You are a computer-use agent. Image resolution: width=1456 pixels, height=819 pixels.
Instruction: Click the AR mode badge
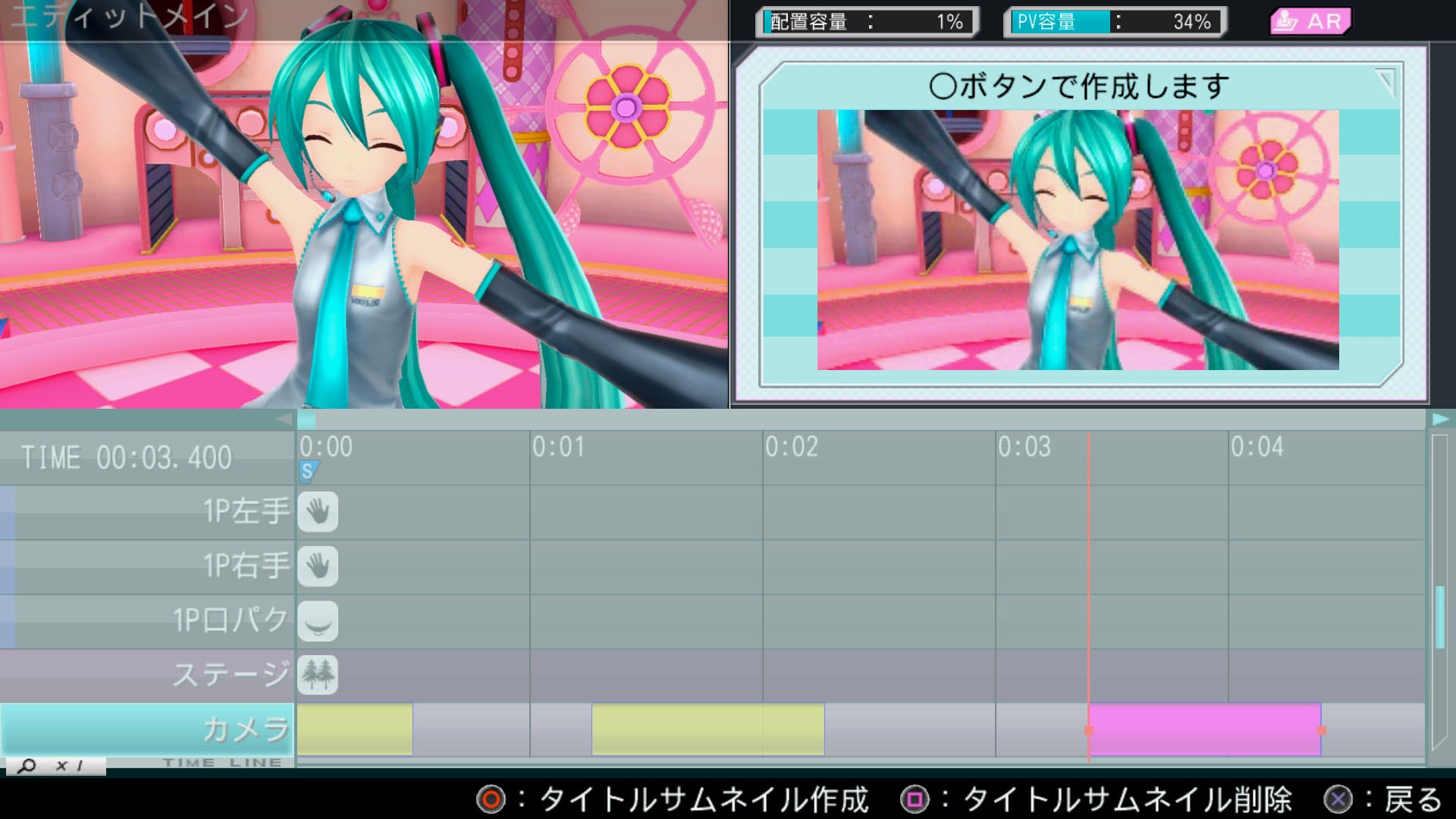pos(1310,21)
